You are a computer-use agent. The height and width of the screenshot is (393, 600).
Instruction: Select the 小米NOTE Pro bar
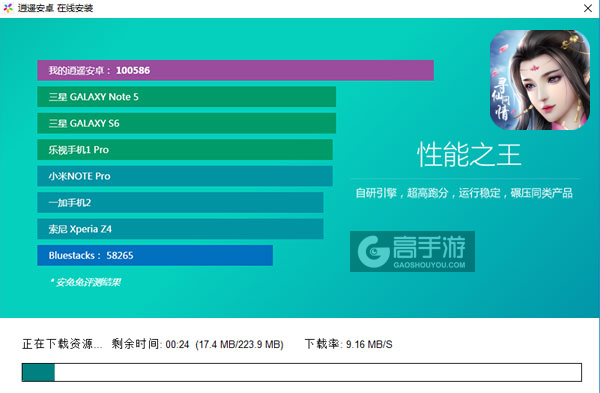185,176
